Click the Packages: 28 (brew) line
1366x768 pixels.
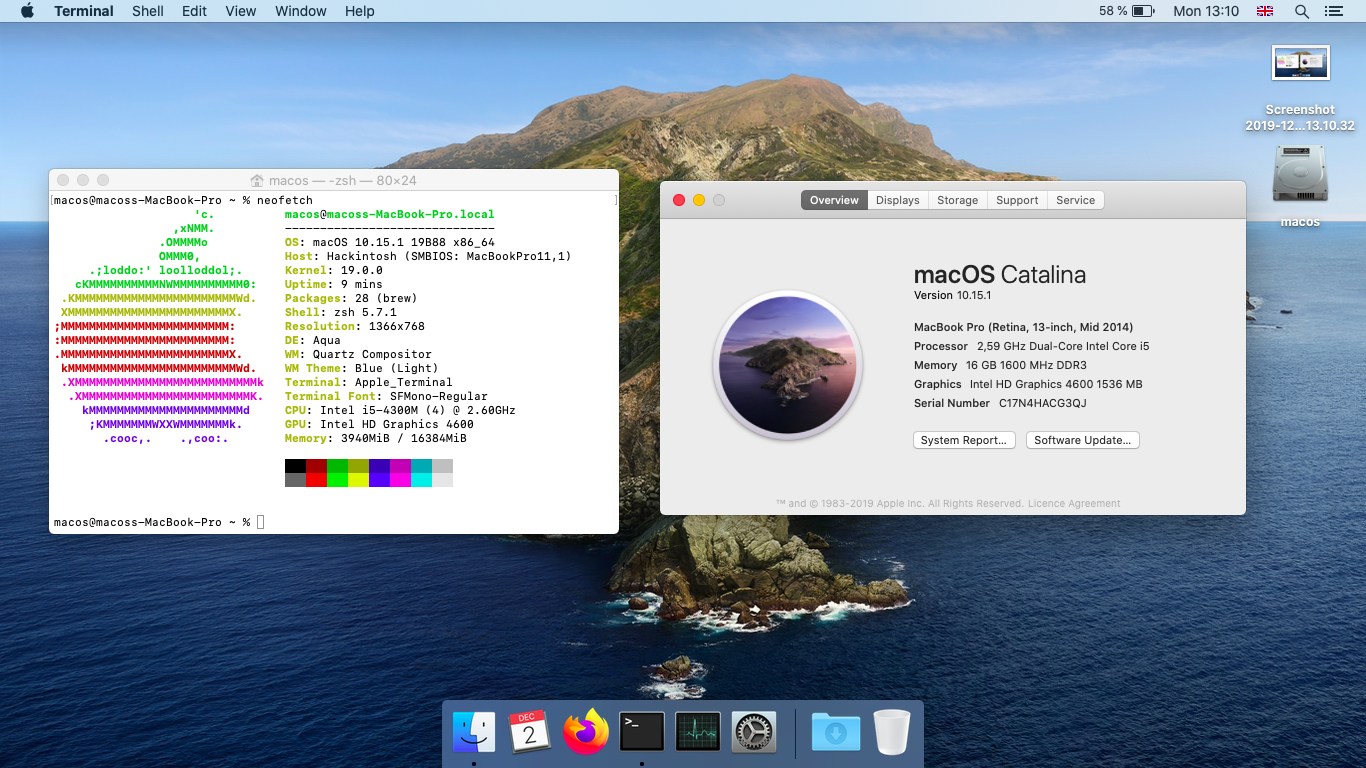click(x=351, y=298)
